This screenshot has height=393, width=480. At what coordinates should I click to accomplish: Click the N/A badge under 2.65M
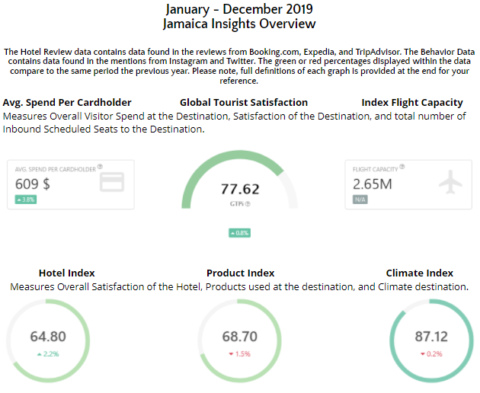[360, 200]
